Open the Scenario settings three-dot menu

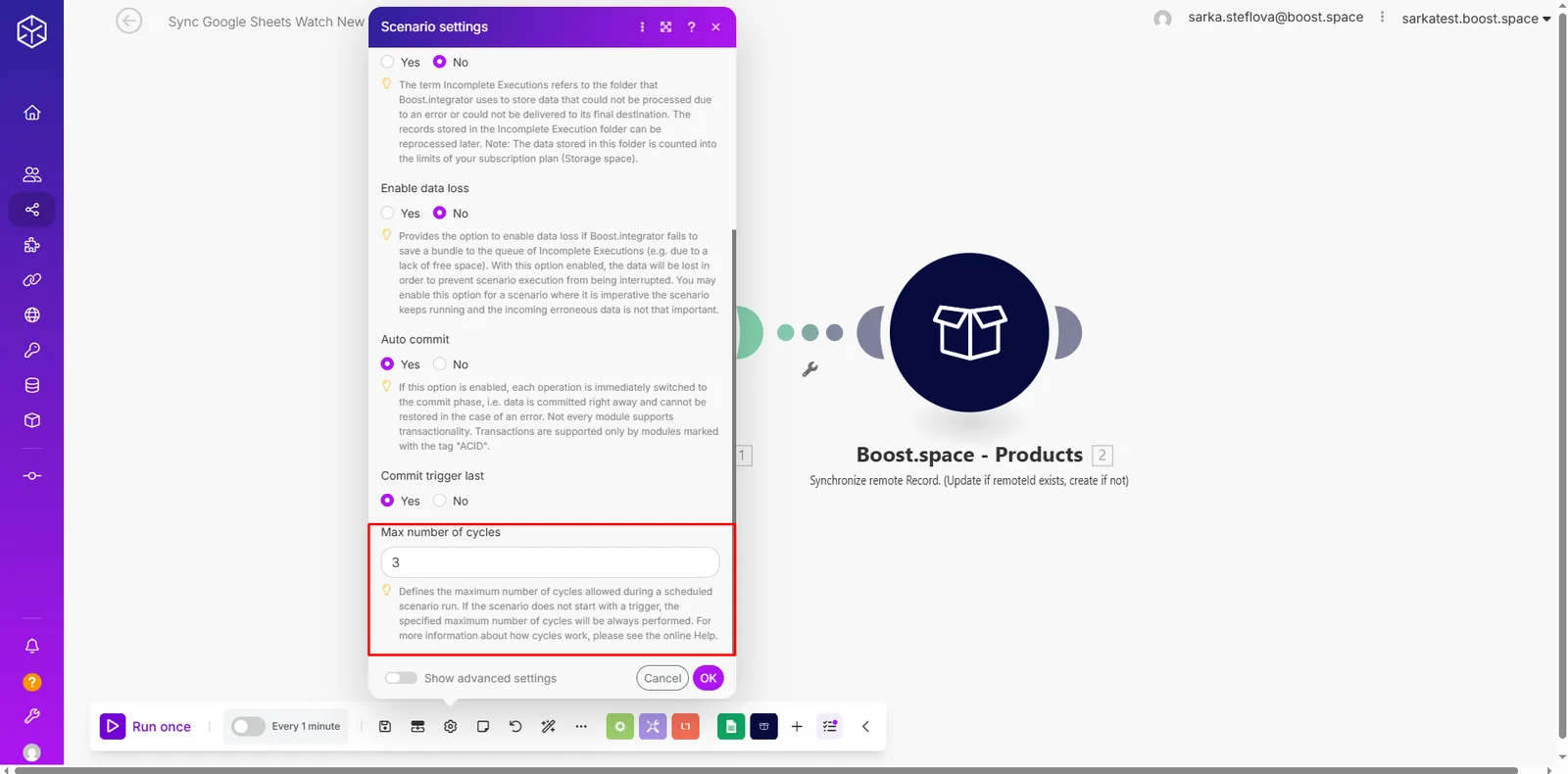tap(642, 26)
